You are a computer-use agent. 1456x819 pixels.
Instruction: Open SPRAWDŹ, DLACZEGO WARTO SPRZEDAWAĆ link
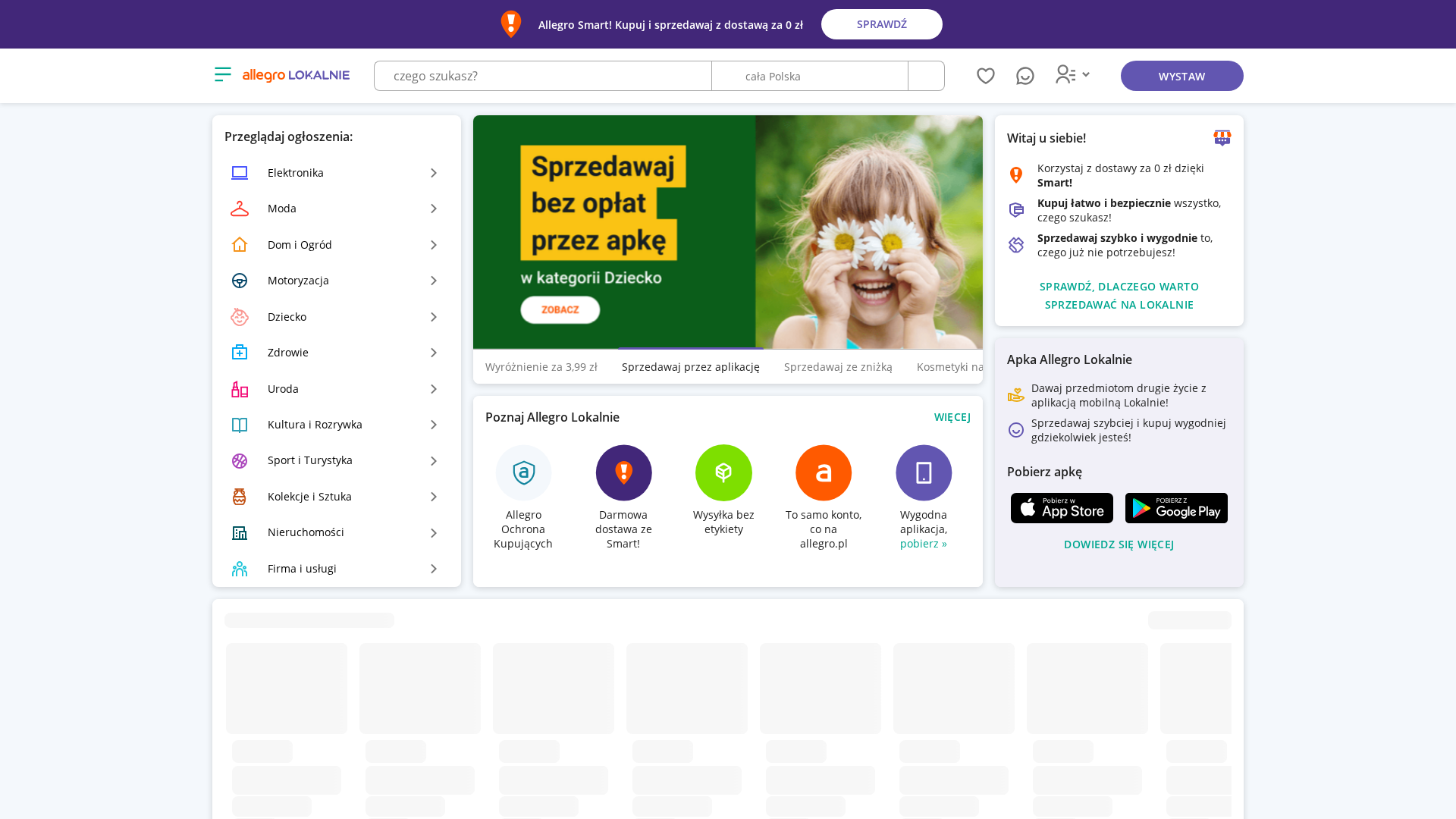(x=1119, y=296)
